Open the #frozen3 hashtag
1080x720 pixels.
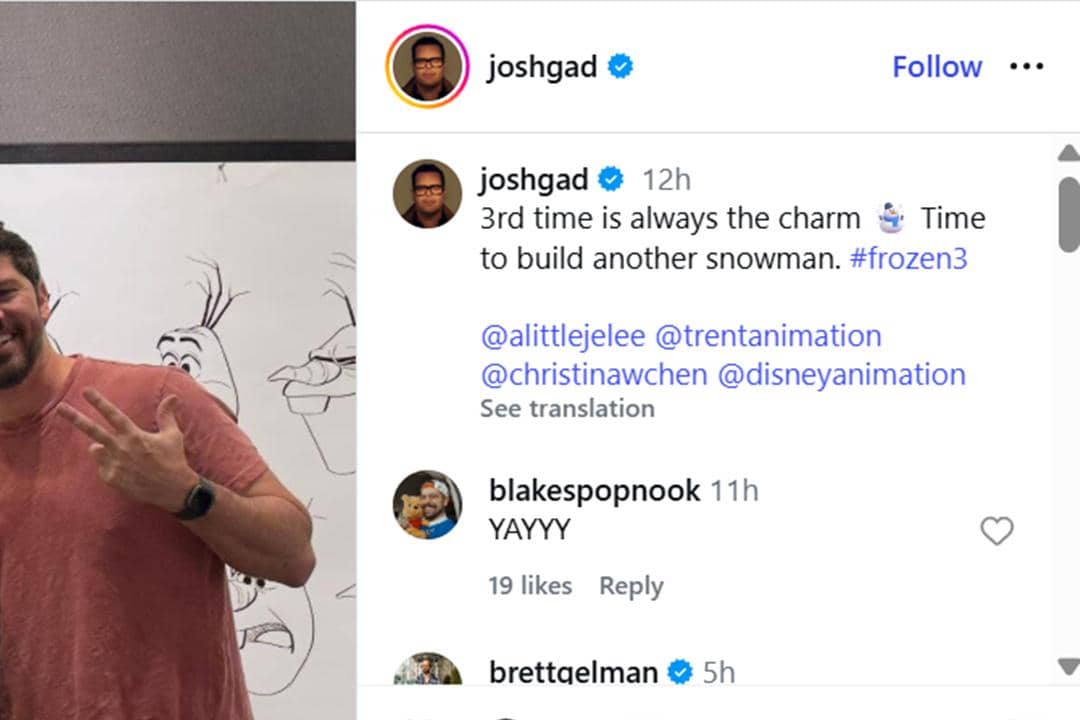(908, 257)
